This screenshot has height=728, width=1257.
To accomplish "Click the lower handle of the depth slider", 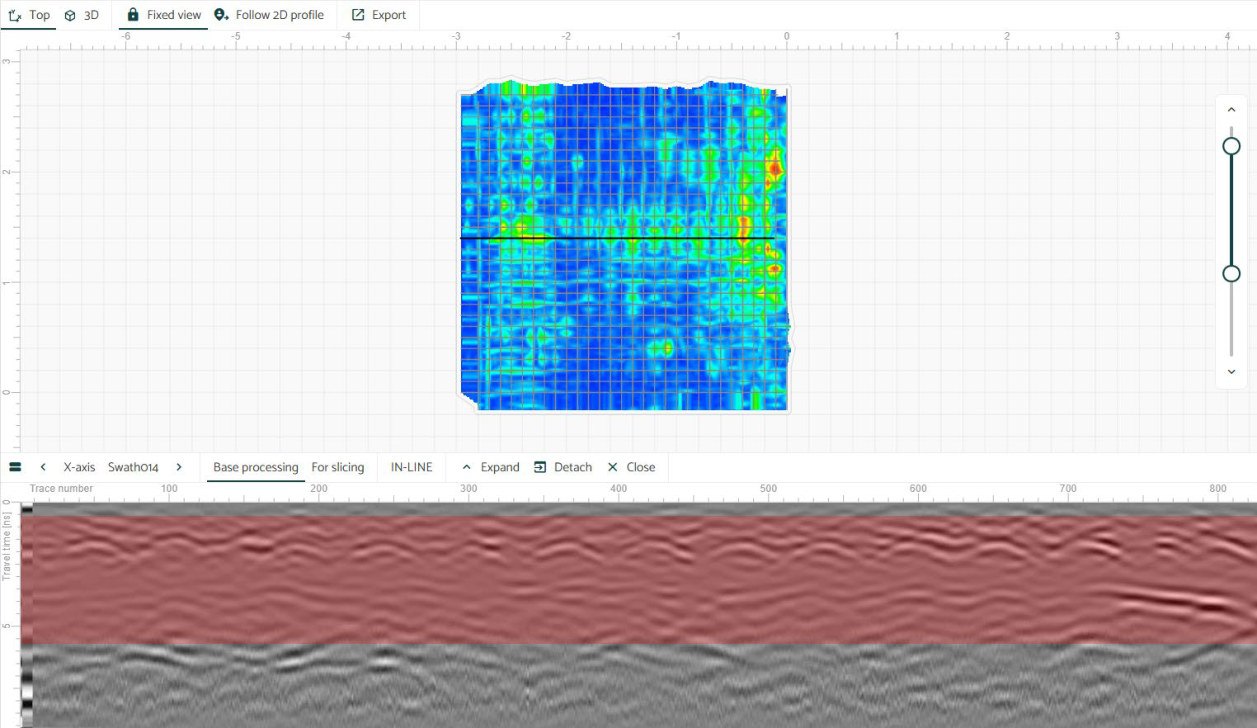I will coord(1231,273).
